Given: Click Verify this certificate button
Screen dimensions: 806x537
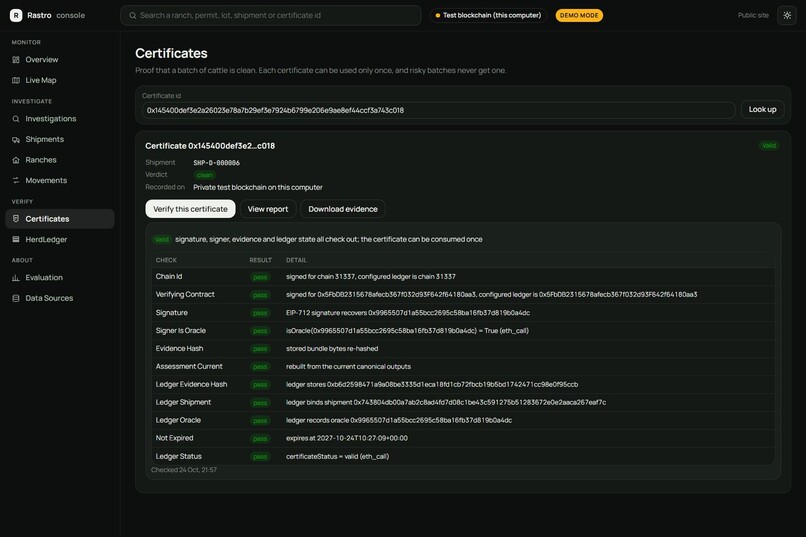Looking at the screenshot, I should click(x=190, y=209).
